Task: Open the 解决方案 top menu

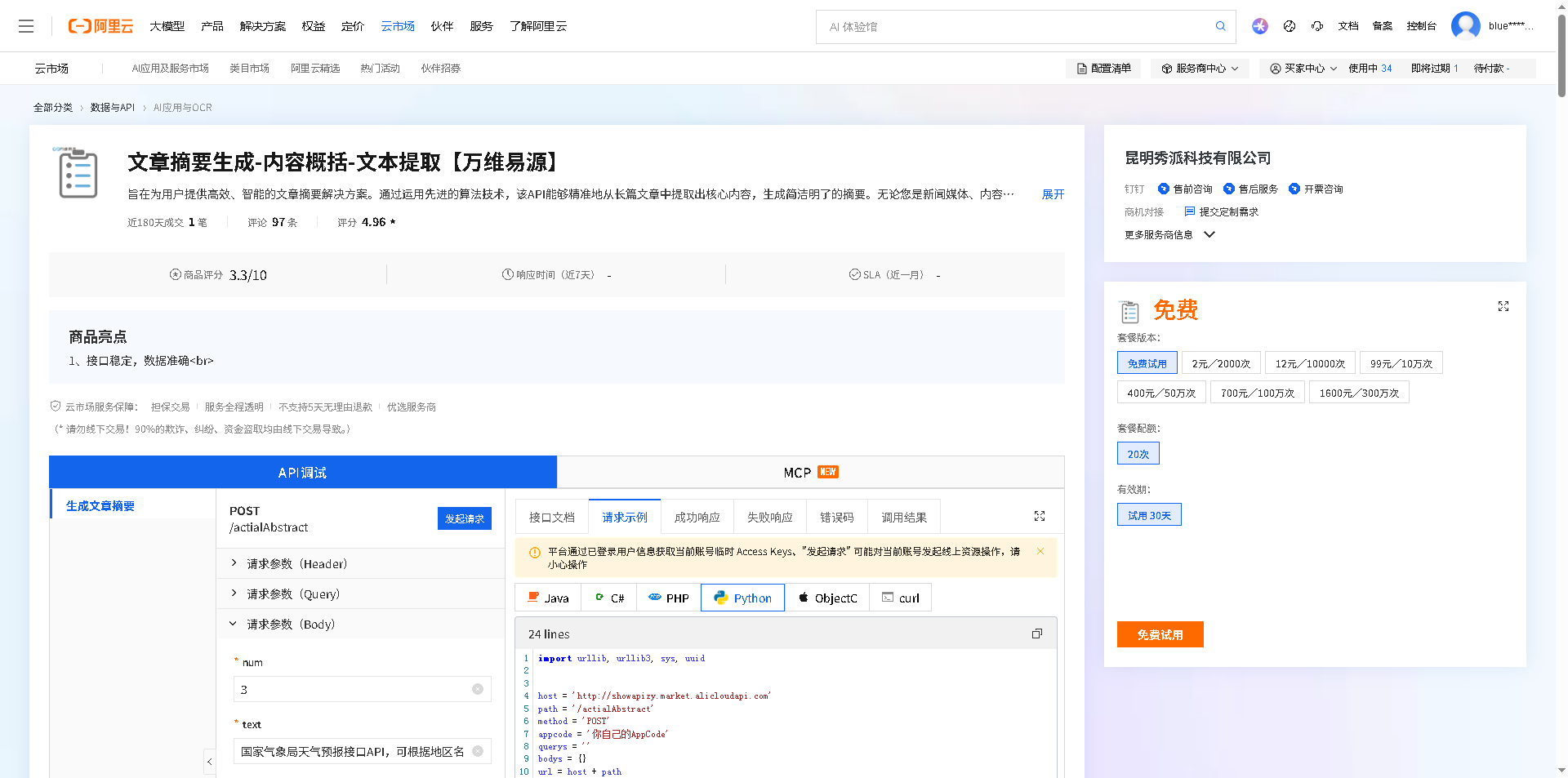Action: pos(263,26)
